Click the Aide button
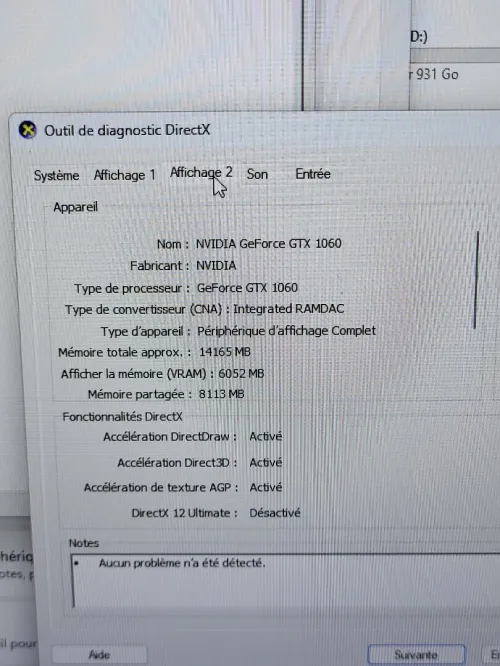Screen dimensions: 500x666 tap(99, 655)
